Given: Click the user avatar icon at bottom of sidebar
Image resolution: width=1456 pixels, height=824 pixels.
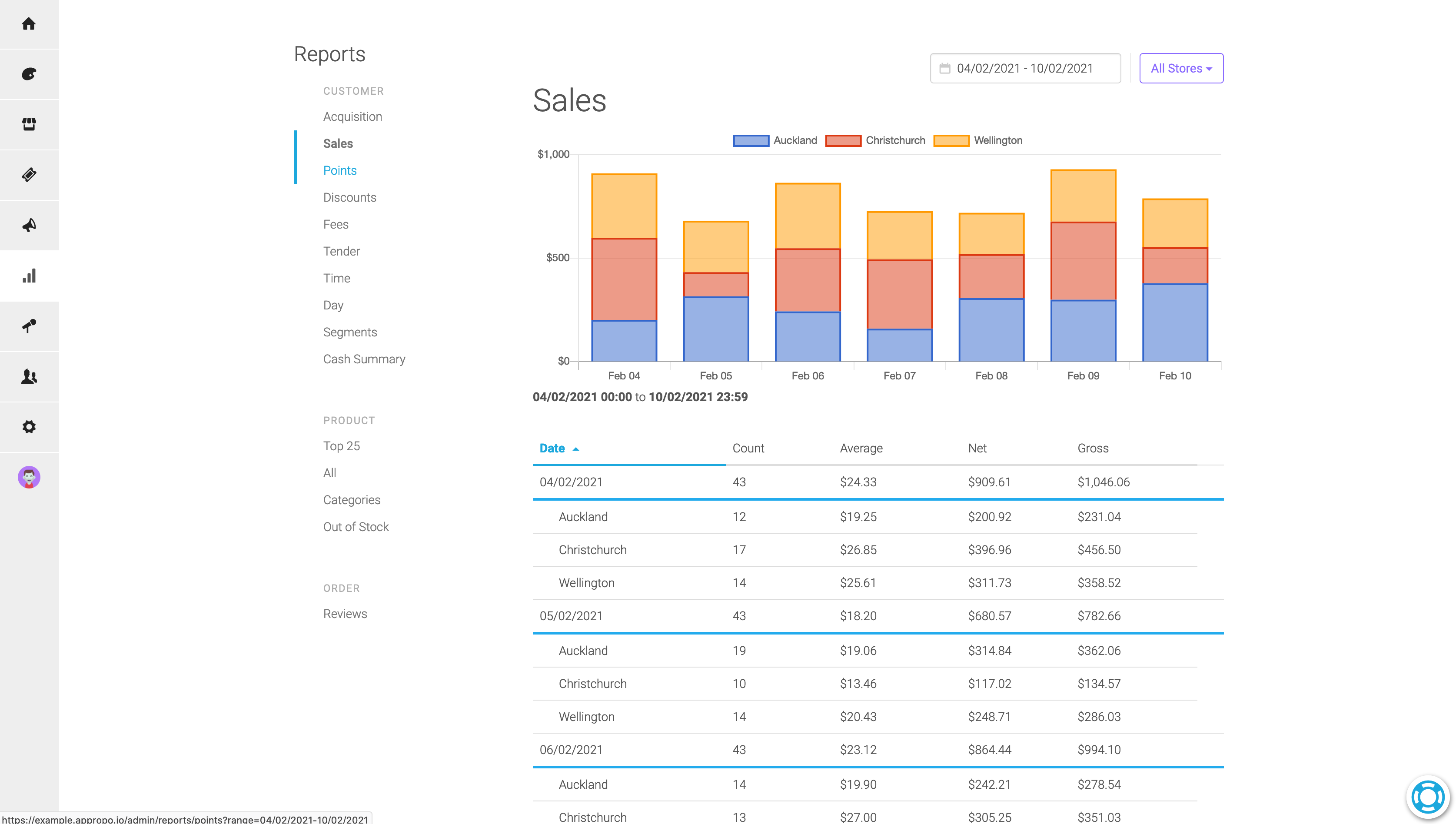Looking at the screenshot, I should click(30, 477).
